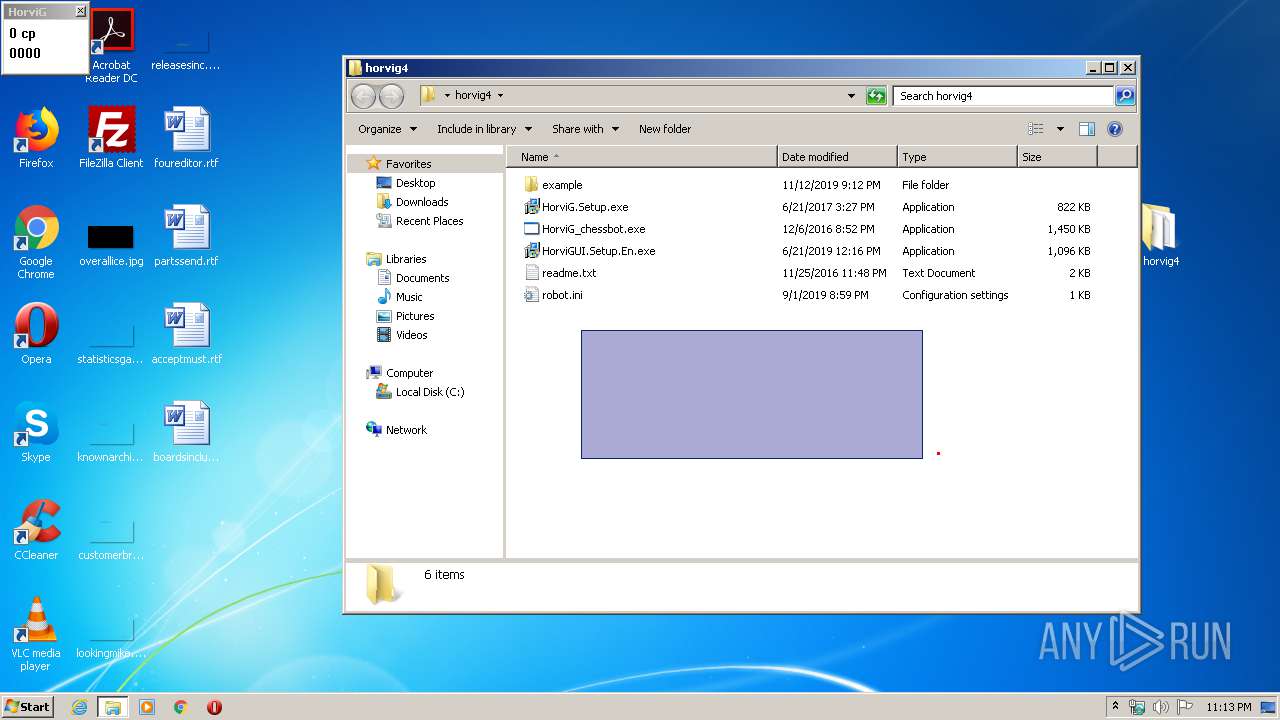Screen dimensions: 1280x720
Task: Launch Opera from the desktop
Action: point(36,334)
